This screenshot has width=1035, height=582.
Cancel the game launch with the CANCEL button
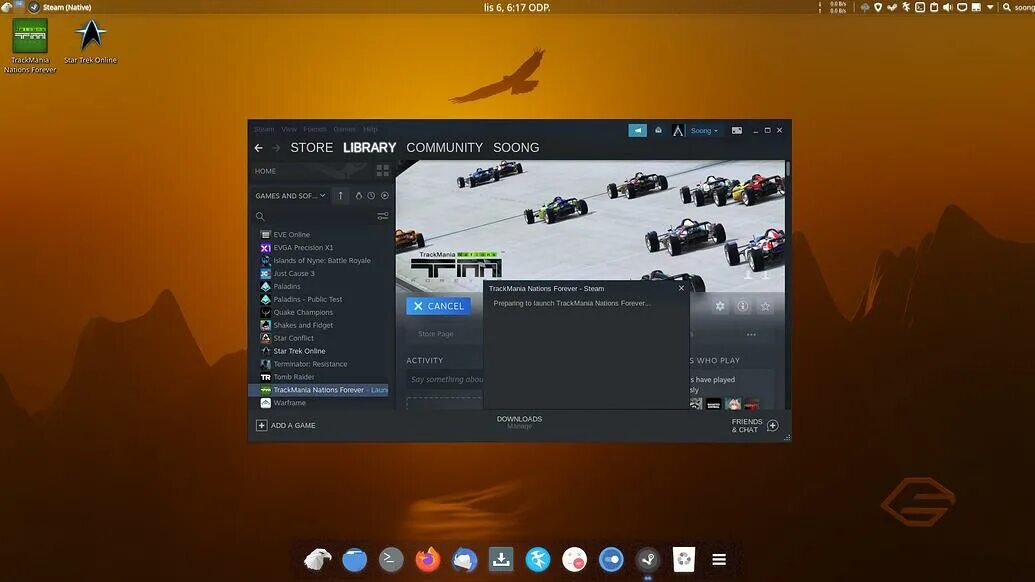pyautogui.click(x=439, y=306)
